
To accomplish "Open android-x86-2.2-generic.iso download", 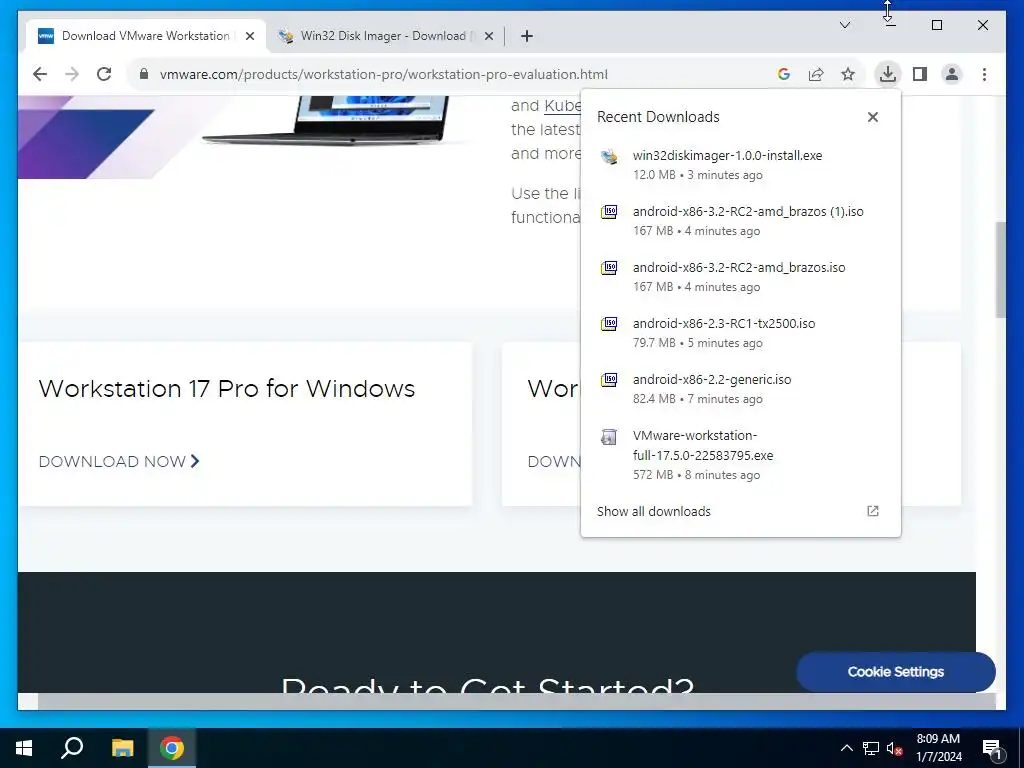I will (741, 389).
